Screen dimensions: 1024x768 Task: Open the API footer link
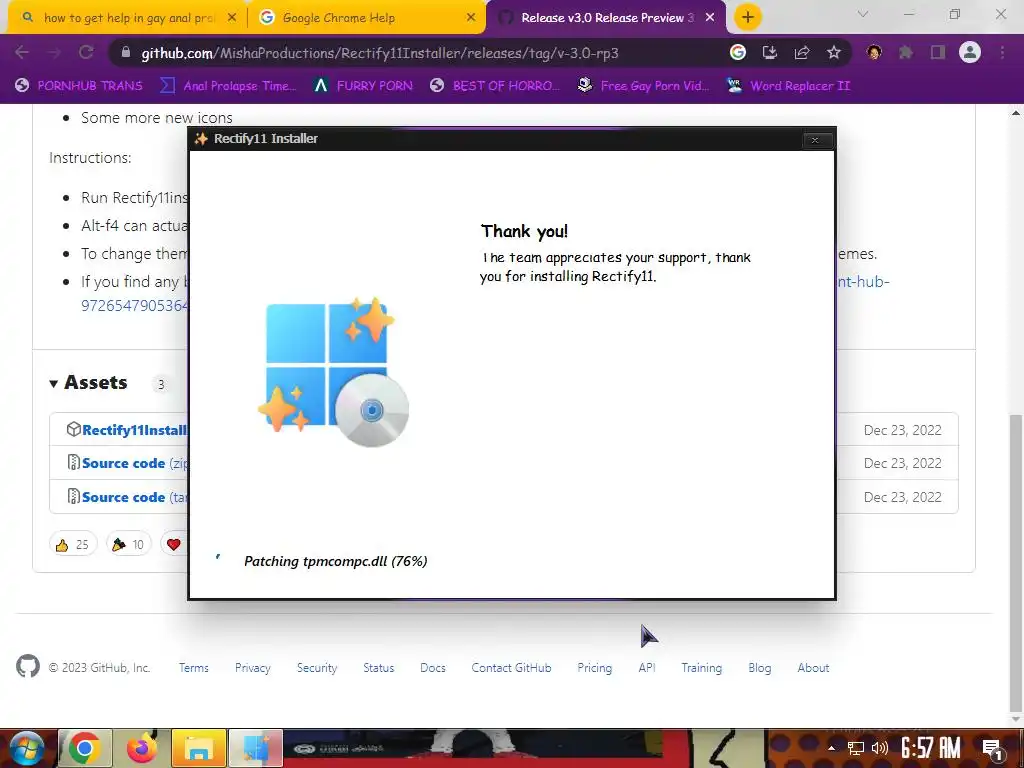647,667
